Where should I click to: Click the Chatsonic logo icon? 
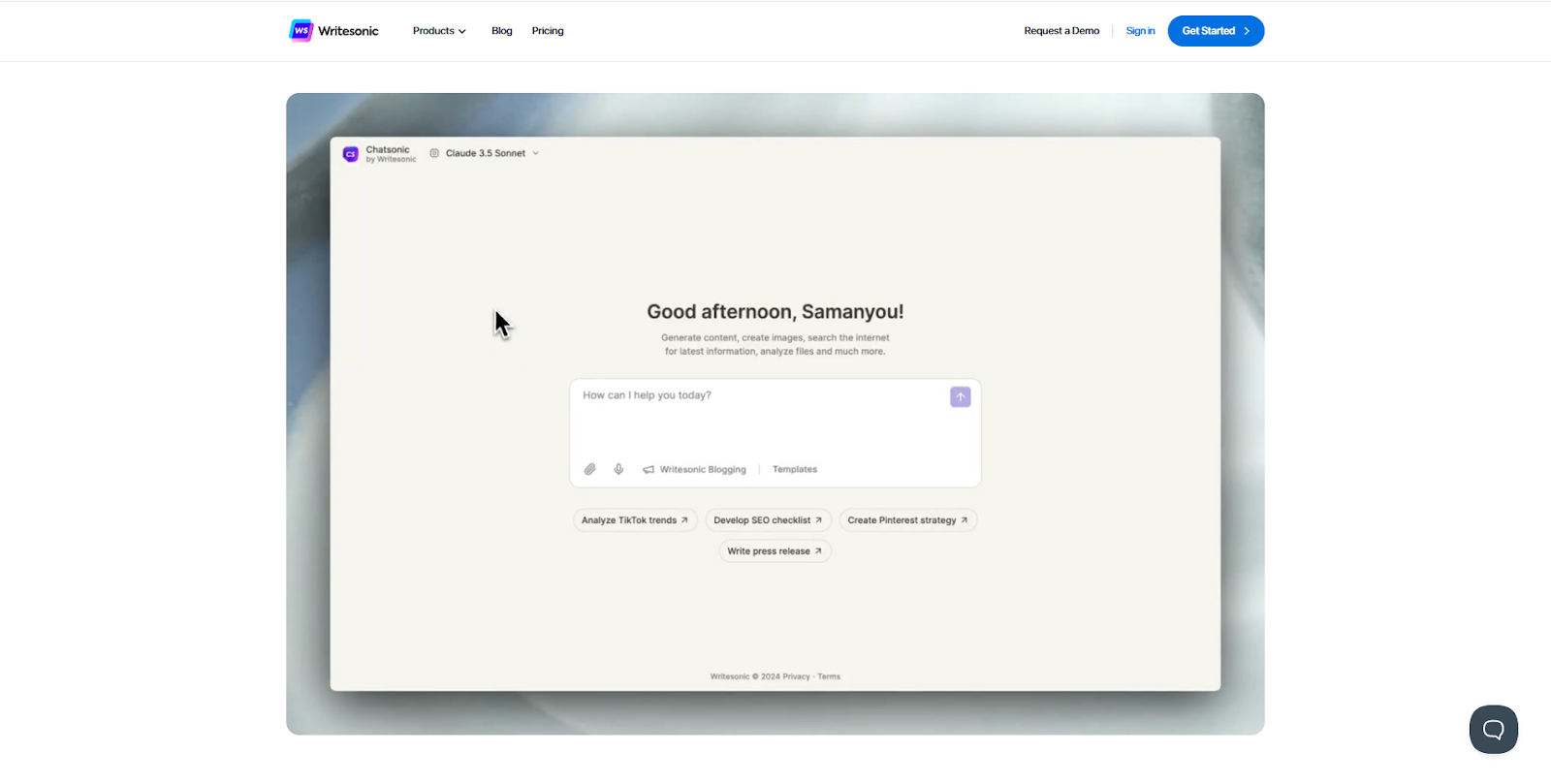point(351,154)
